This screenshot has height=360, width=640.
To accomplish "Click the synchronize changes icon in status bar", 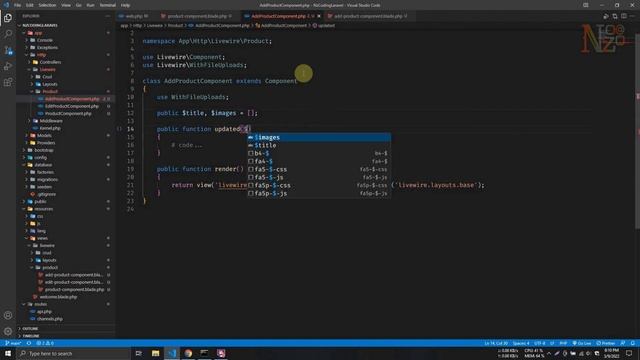I will coord(29,343).
